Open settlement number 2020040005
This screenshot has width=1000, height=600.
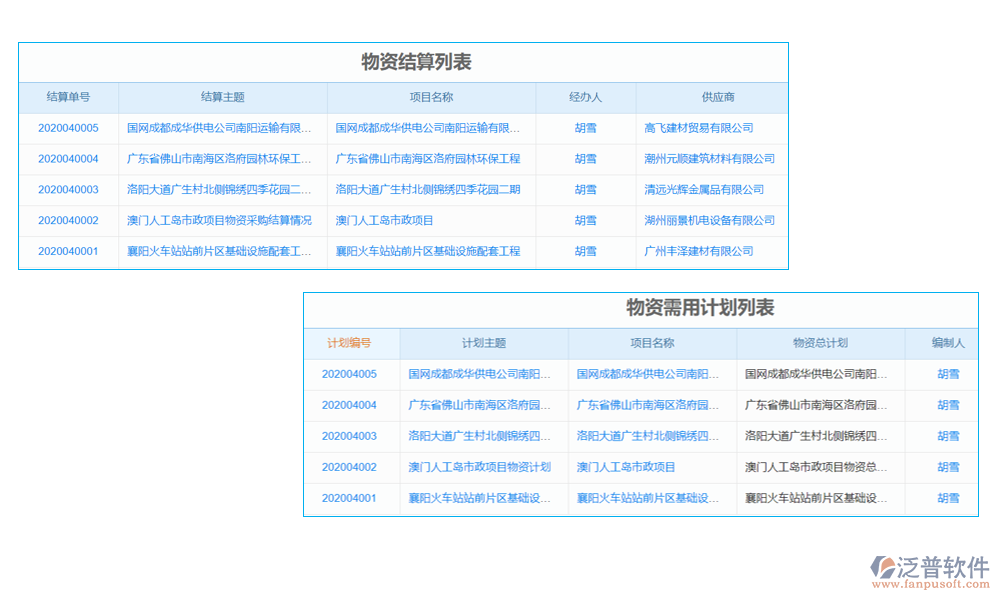[67, 128]
